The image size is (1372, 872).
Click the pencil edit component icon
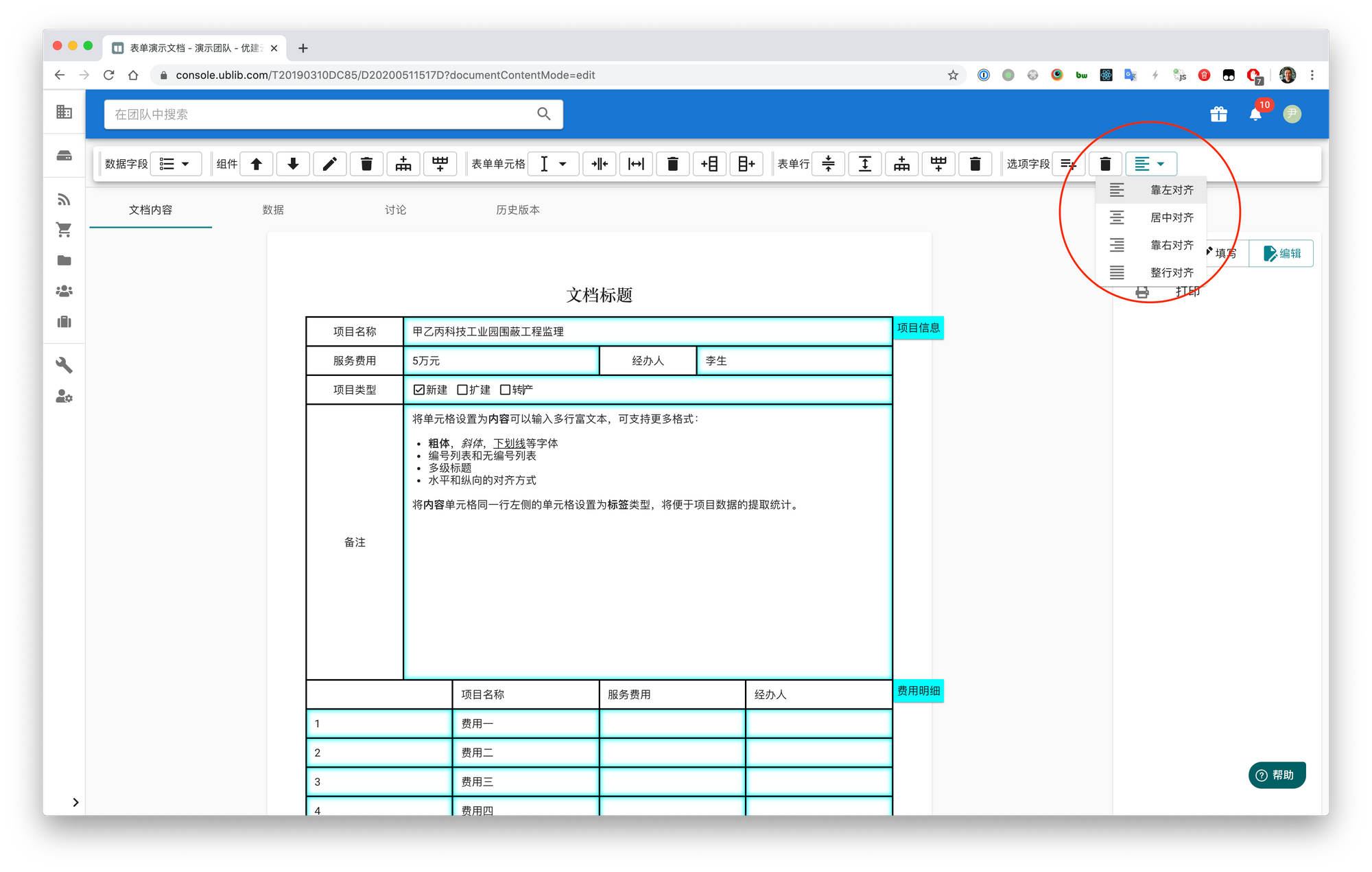330,164
